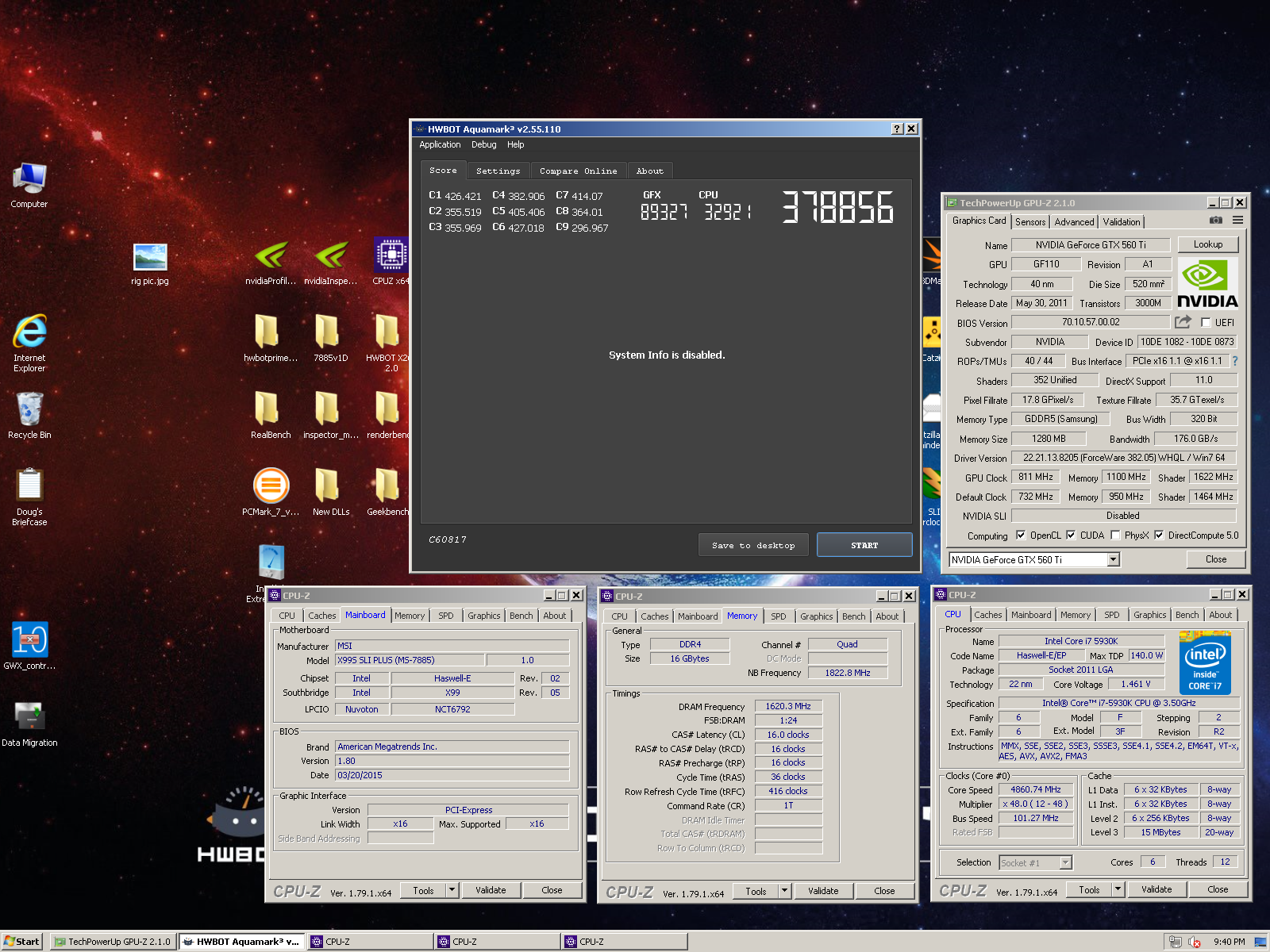The image size is (1270, 952).
Task: Open the RealBench folder
Action: click(271, 415)
